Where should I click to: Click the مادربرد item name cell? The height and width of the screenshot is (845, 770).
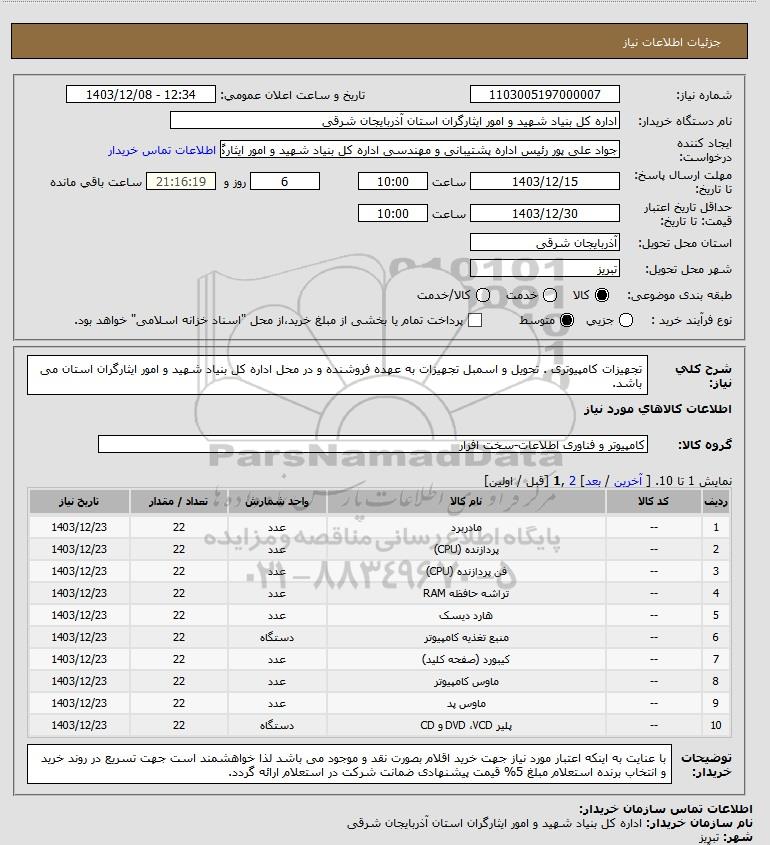466,527
